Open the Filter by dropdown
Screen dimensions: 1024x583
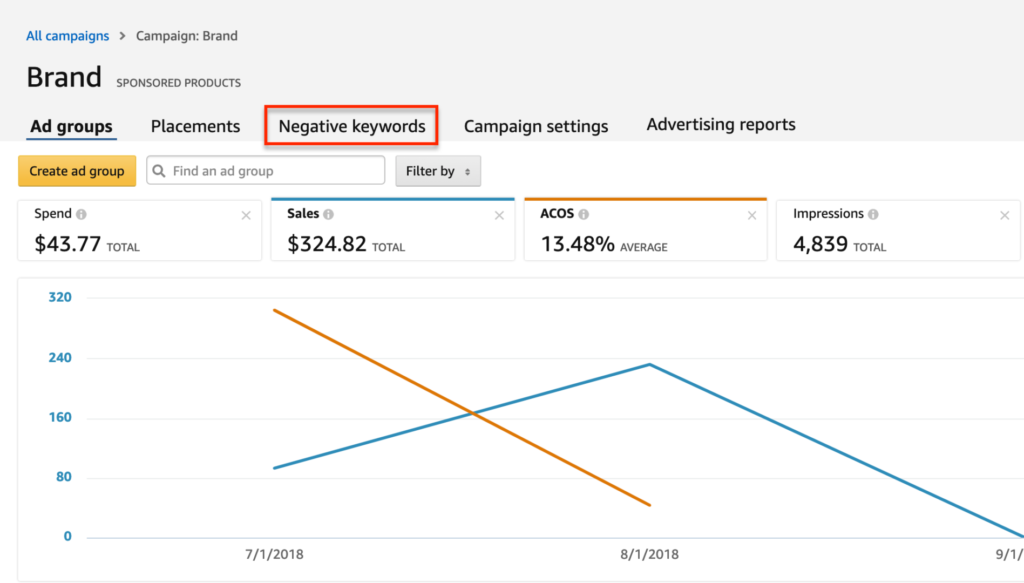coord(438,171)
